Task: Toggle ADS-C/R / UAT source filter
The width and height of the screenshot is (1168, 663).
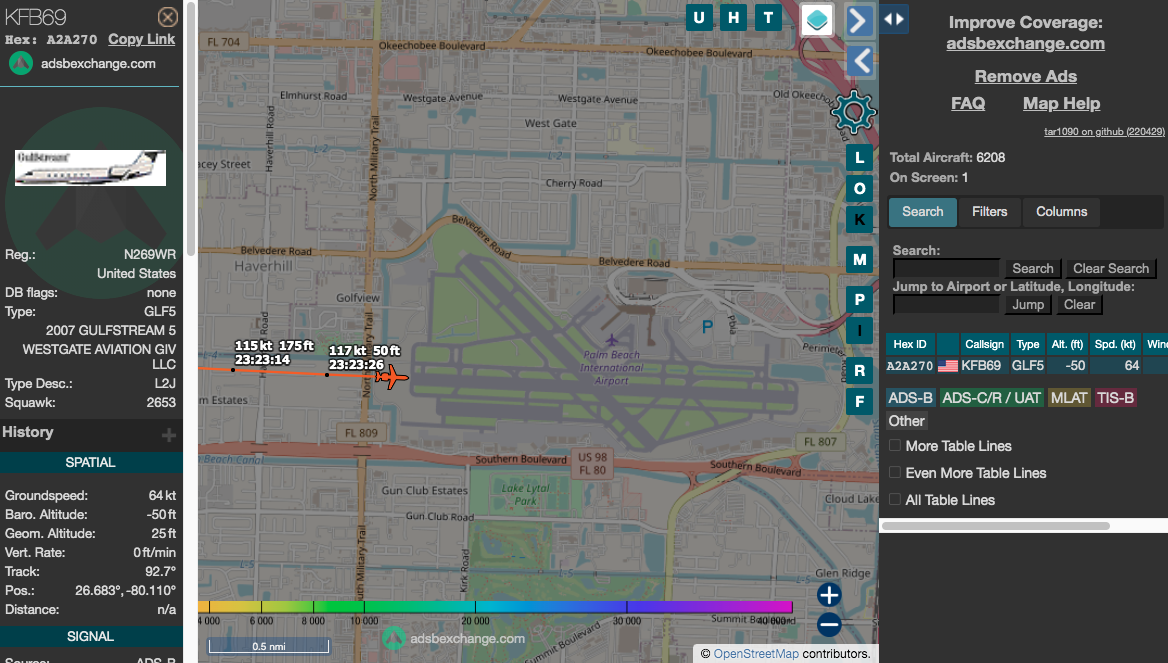Action: [x=991, y=398]
